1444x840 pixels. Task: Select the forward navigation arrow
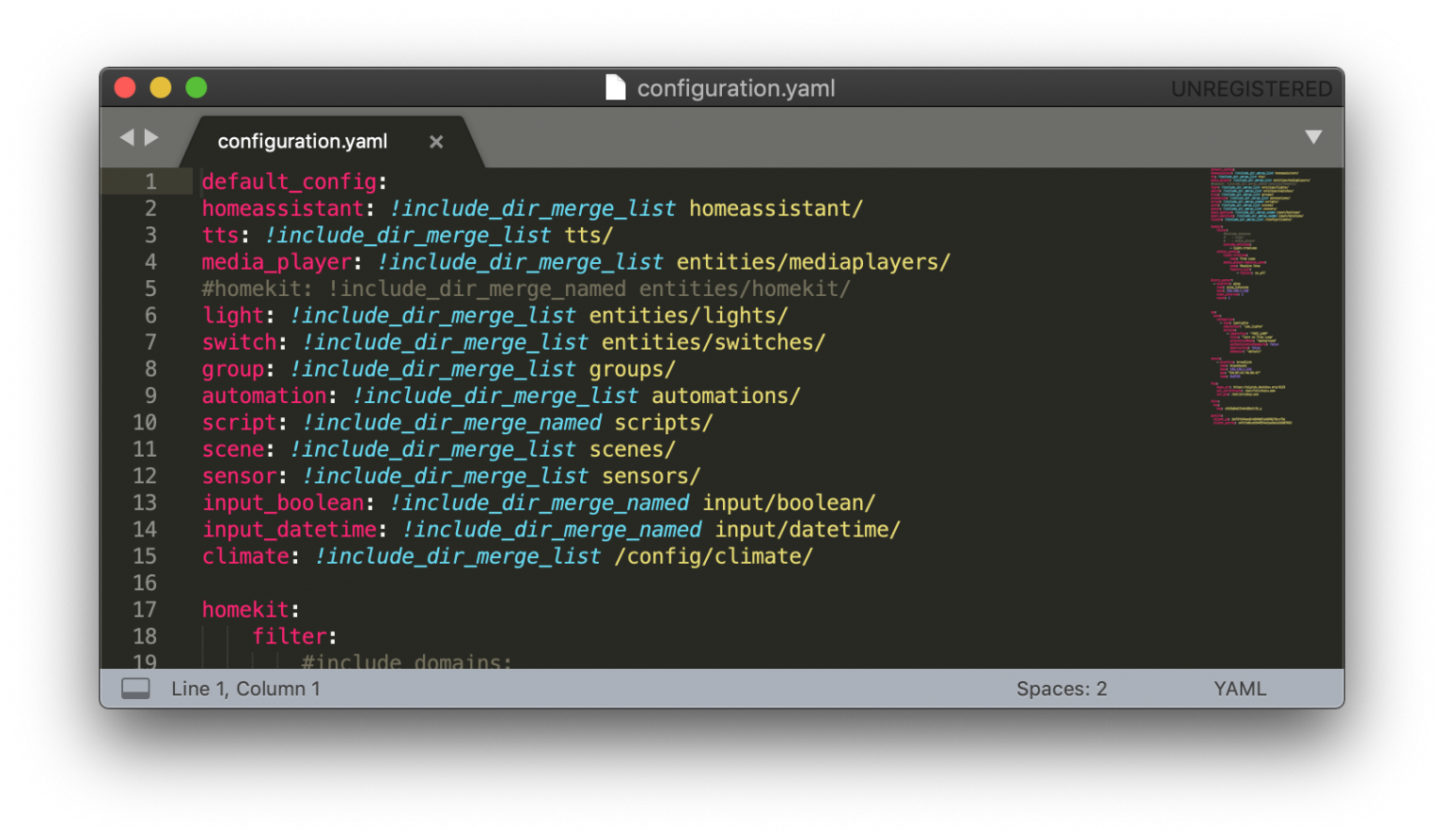151,136
